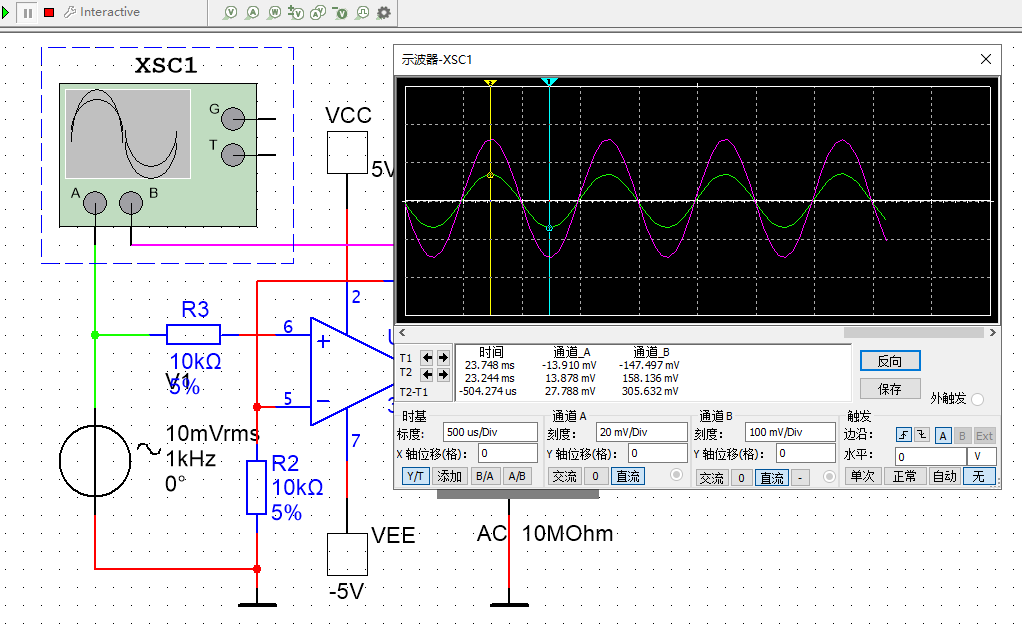This screenshot has width=1022, height=624.
Task: Place a voltage reference probe
Action: coord(340,12)
